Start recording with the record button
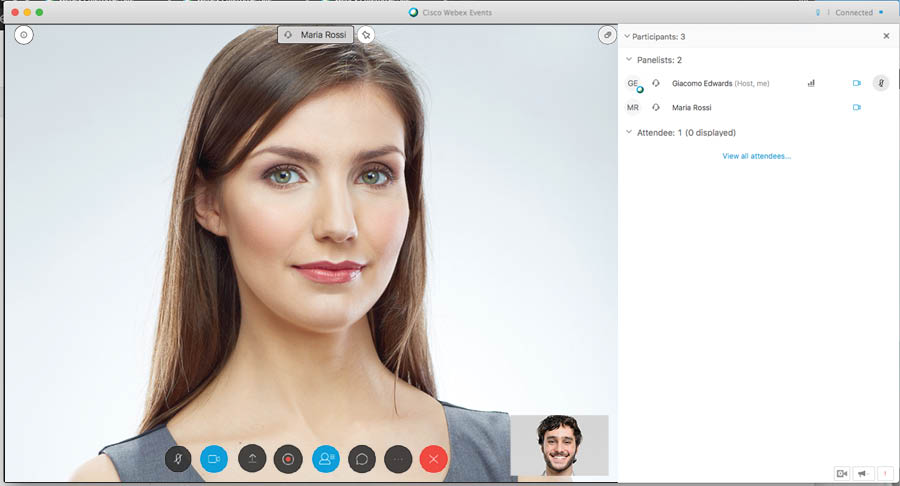 coord(289,459)
